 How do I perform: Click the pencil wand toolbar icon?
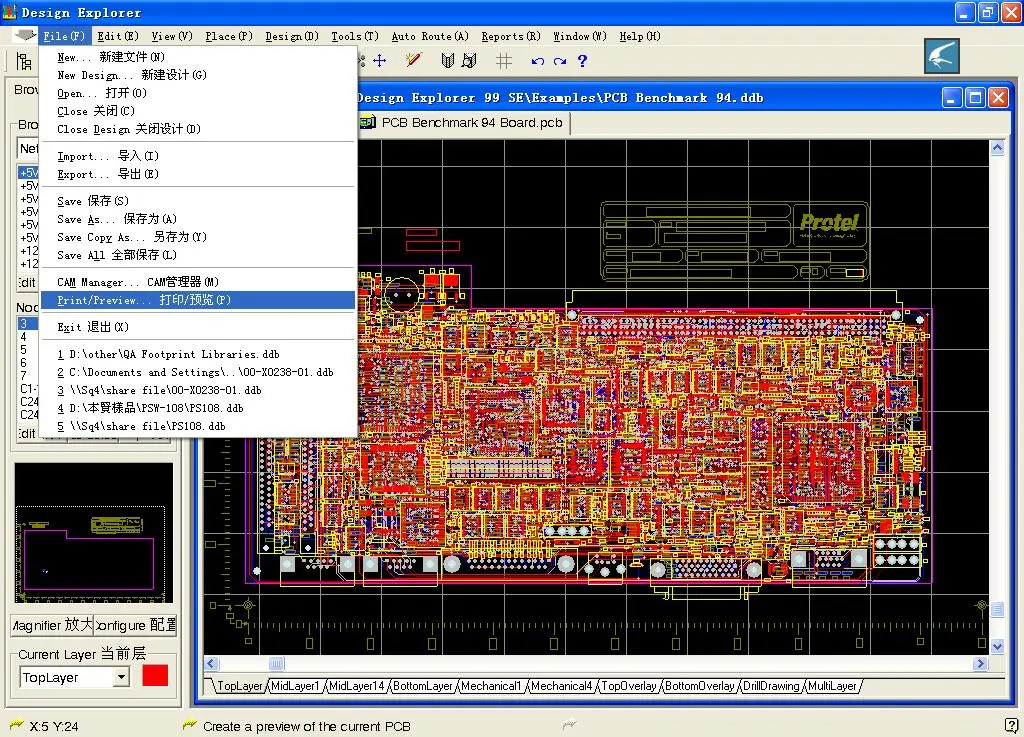tap(413, 61)
